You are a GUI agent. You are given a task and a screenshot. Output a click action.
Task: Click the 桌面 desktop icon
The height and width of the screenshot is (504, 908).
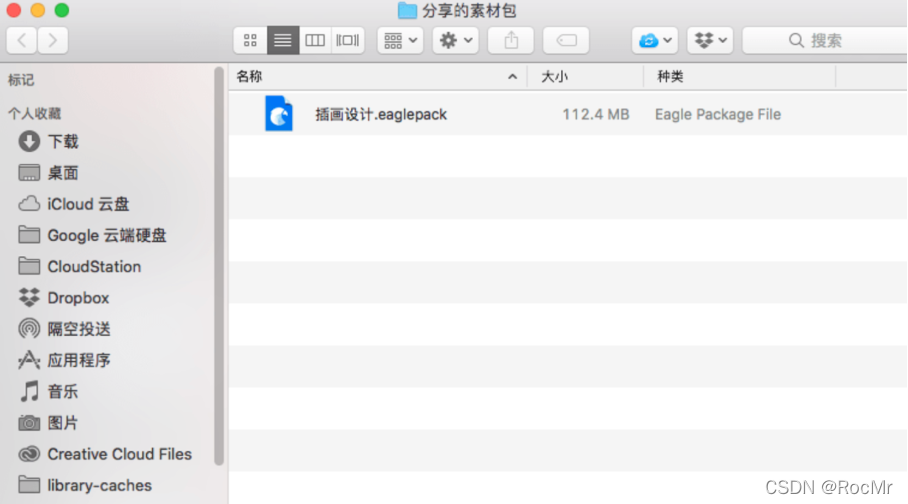[x=29, y=173]
